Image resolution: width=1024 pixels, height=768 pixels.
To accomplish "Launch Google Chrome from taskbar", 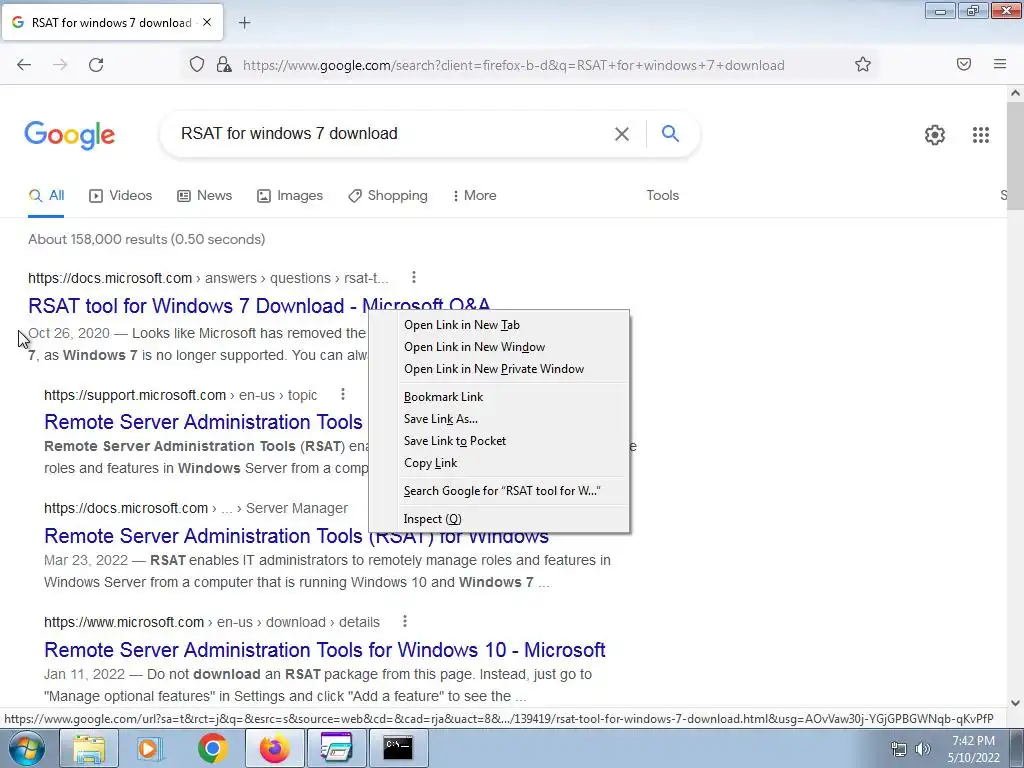I will (x=212, y=748).
